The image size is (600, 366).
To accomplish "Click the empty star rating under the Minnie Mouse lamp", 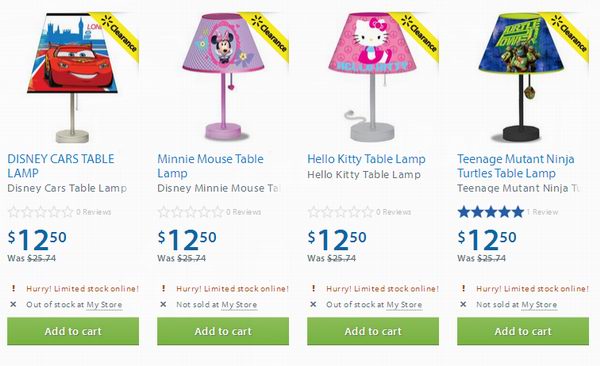I will tap(191, 212).
